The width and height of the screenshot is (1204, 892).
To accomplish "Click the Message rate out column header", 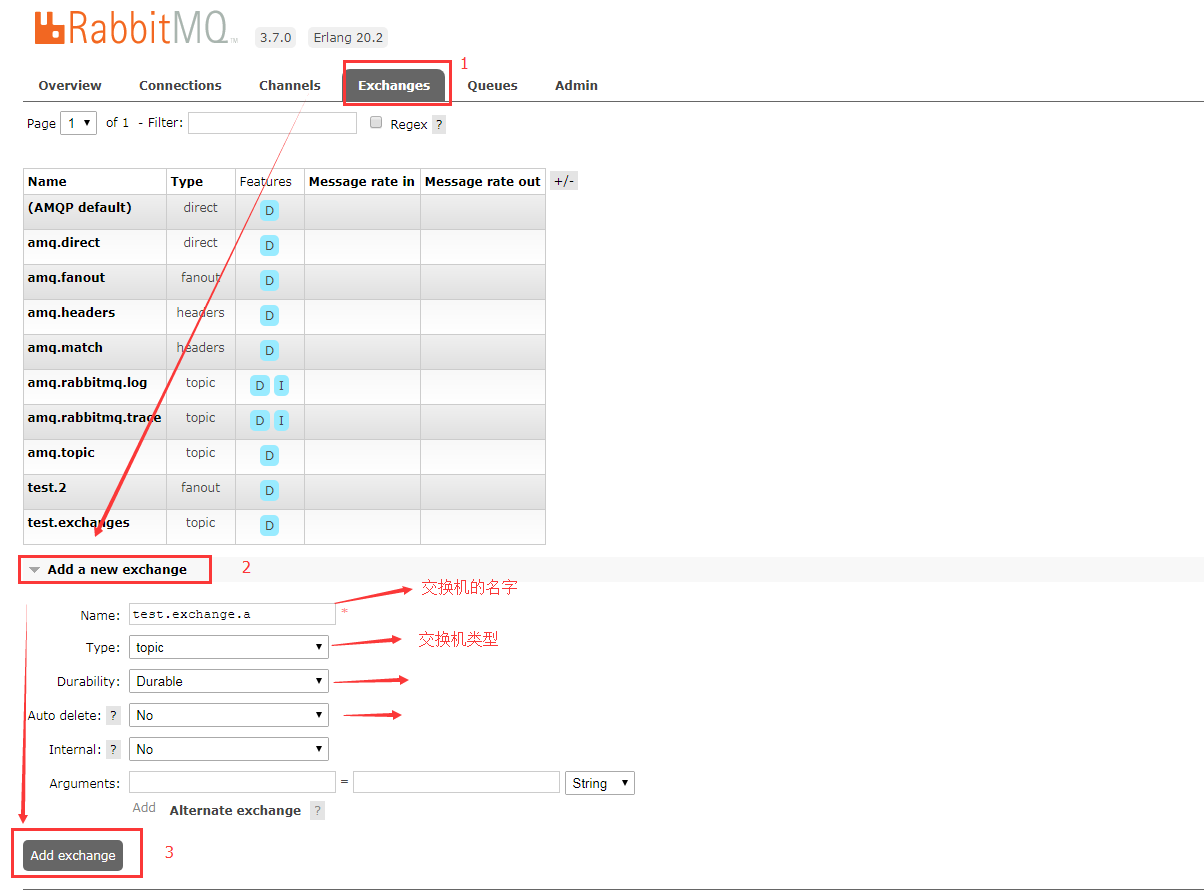I will point(482,182).
